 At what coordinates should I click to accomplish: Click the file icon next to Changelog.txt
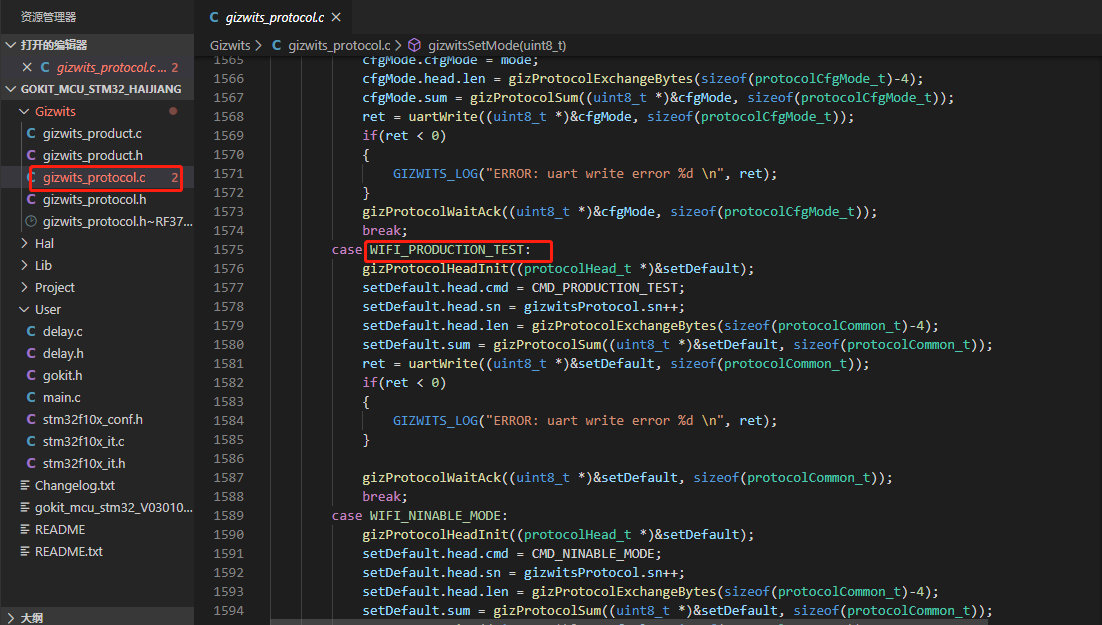click(x=26, y=485)
